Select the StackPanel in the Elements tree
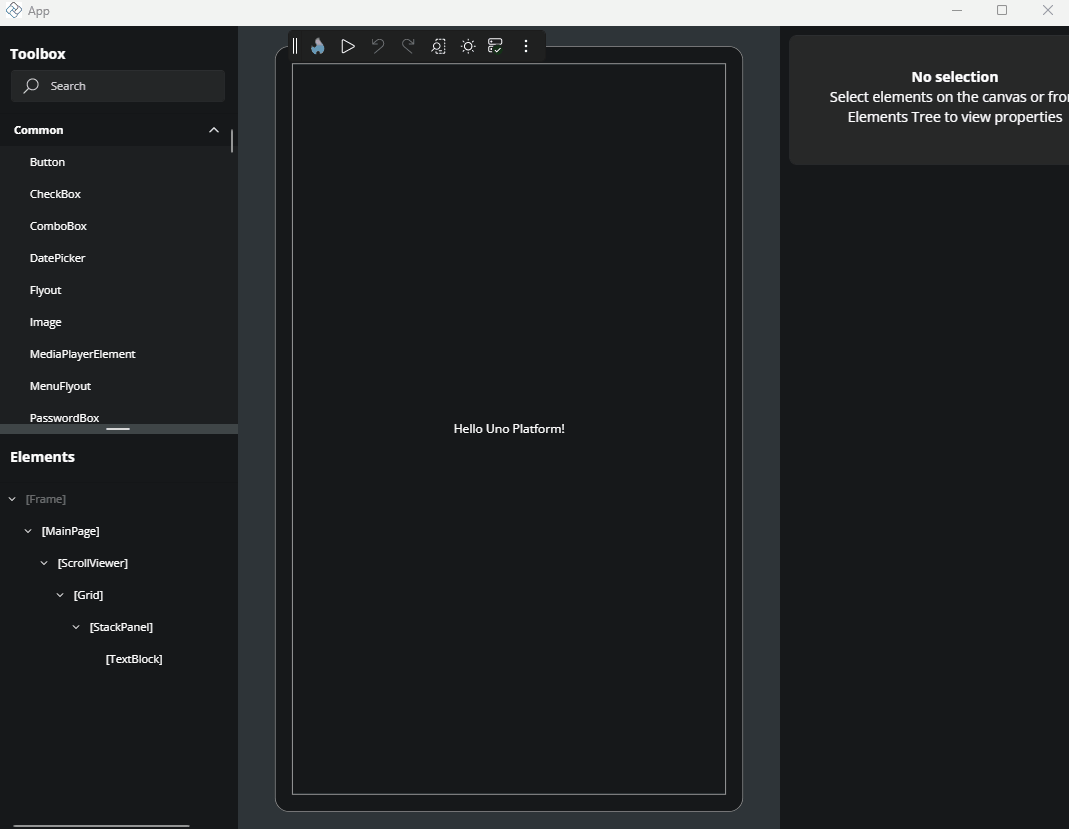Image resolution: width=1069 pixels, height=829 pixels. 120,627
